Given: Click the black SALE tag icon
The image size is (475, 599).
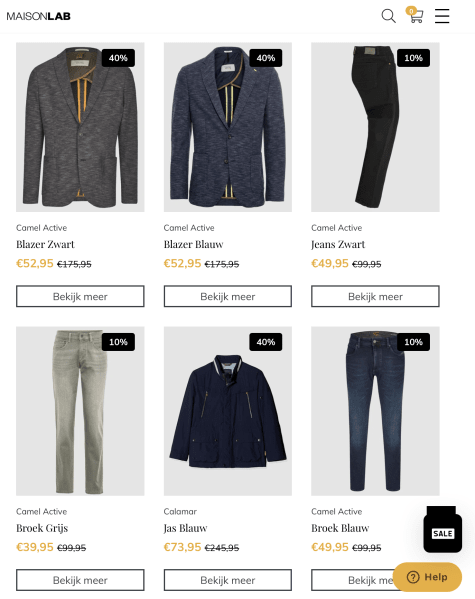Looking at the screenshot, I should pos(443,529).
